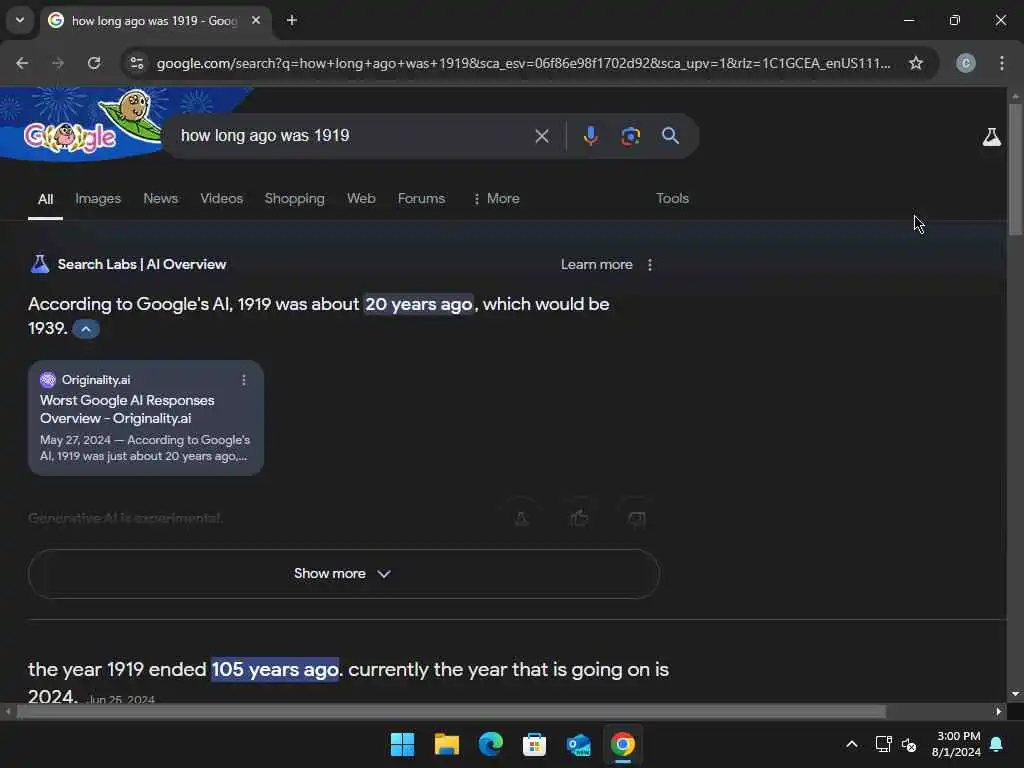This screenshot has width=1024, height=768.
Task: Open the search Tools options
Action: pyautogui.click(x=672, y=199)
